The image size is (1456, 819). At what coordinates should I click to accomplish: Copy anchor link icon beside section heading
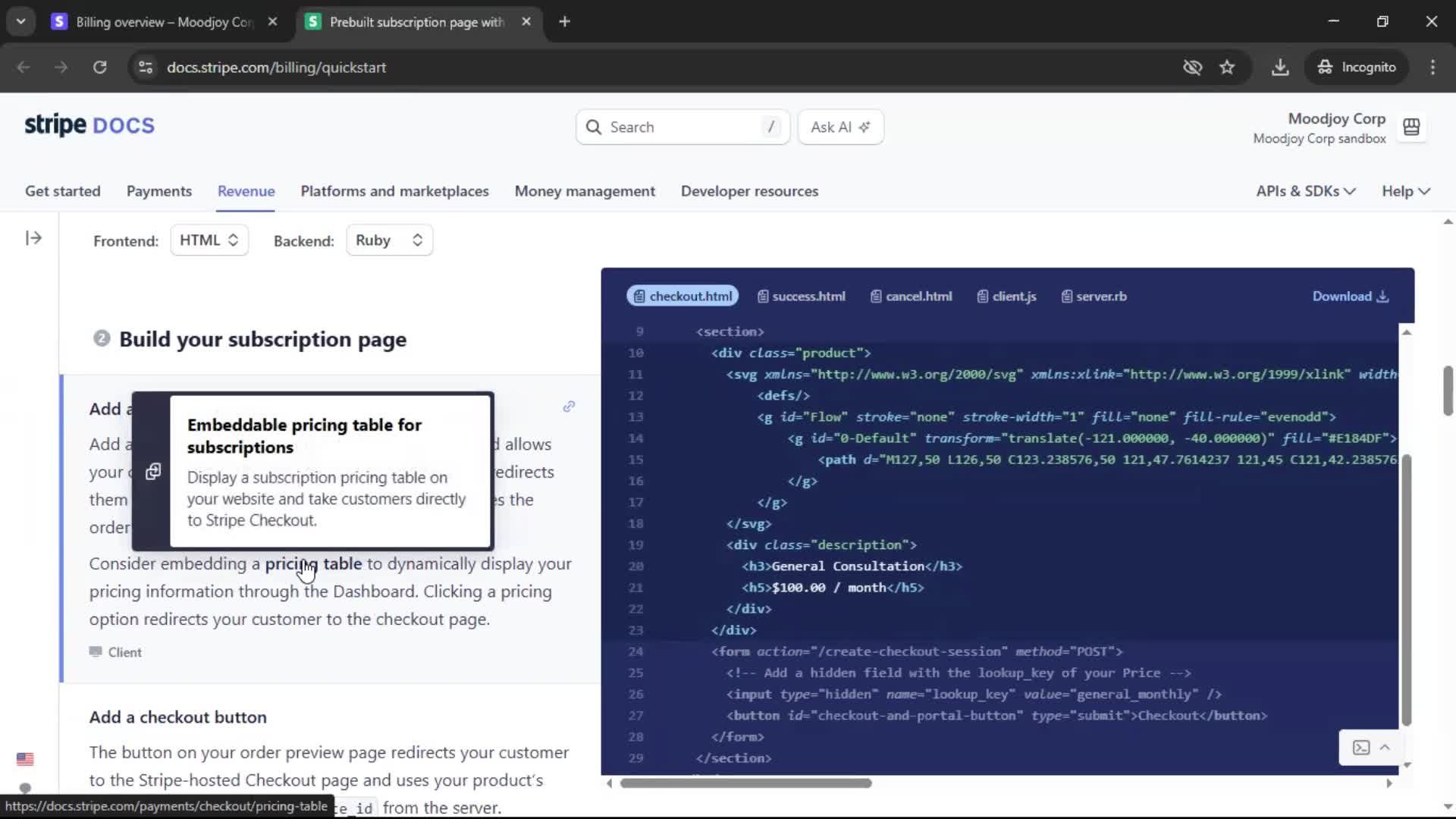click(569, 406)
